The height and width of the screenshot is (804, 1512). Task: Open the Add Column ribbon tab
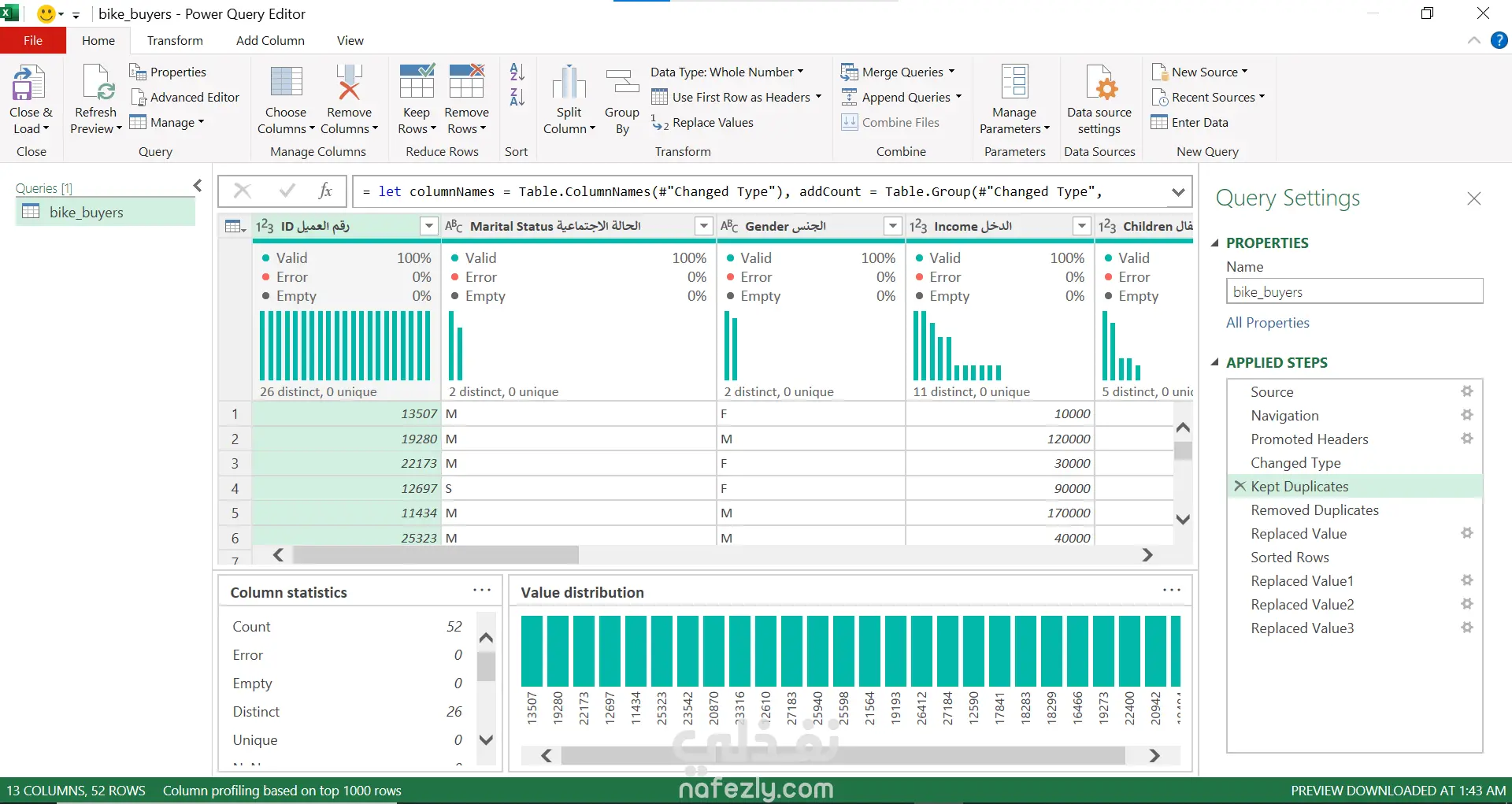(270, 40)
